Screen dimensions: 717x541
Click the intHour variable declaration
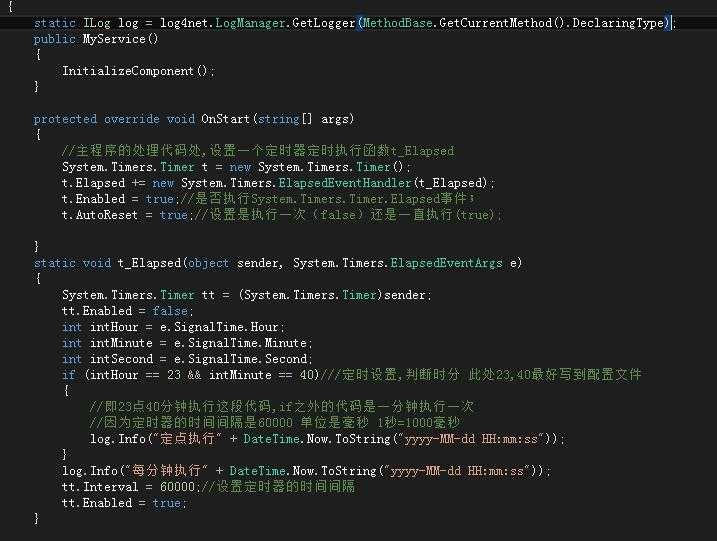(114, 327)
